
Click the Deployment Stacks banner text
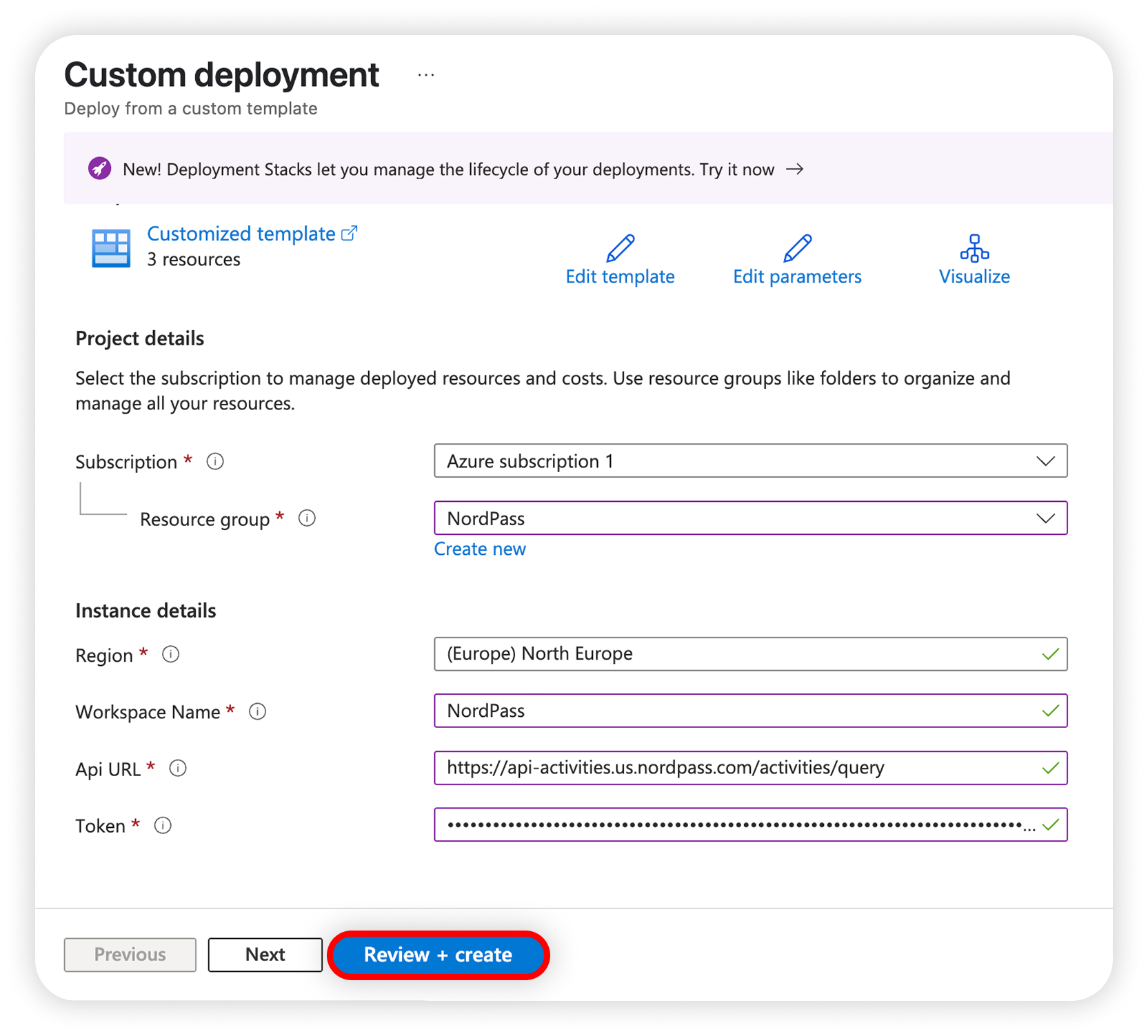click(448, 170)
